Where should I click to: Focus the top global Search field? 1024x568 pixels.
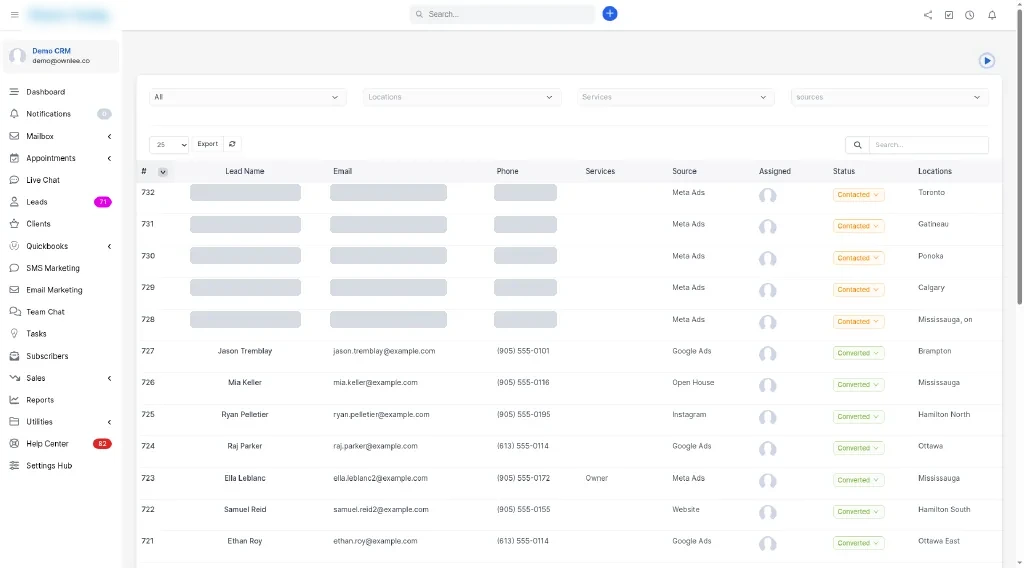click(502, 14)
